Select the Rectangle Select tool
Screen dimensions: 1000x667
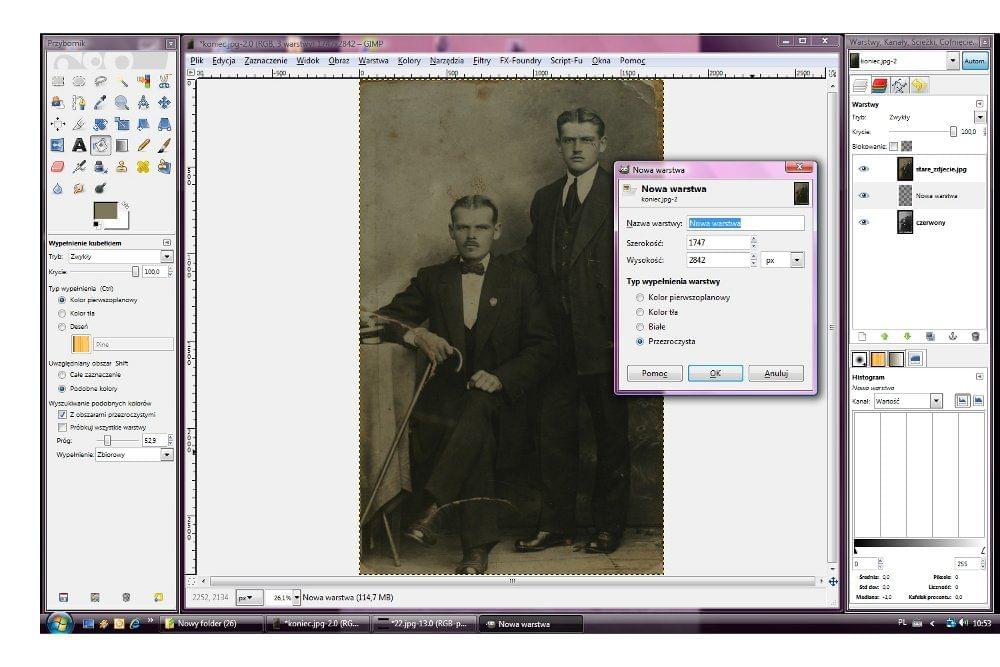57,81
